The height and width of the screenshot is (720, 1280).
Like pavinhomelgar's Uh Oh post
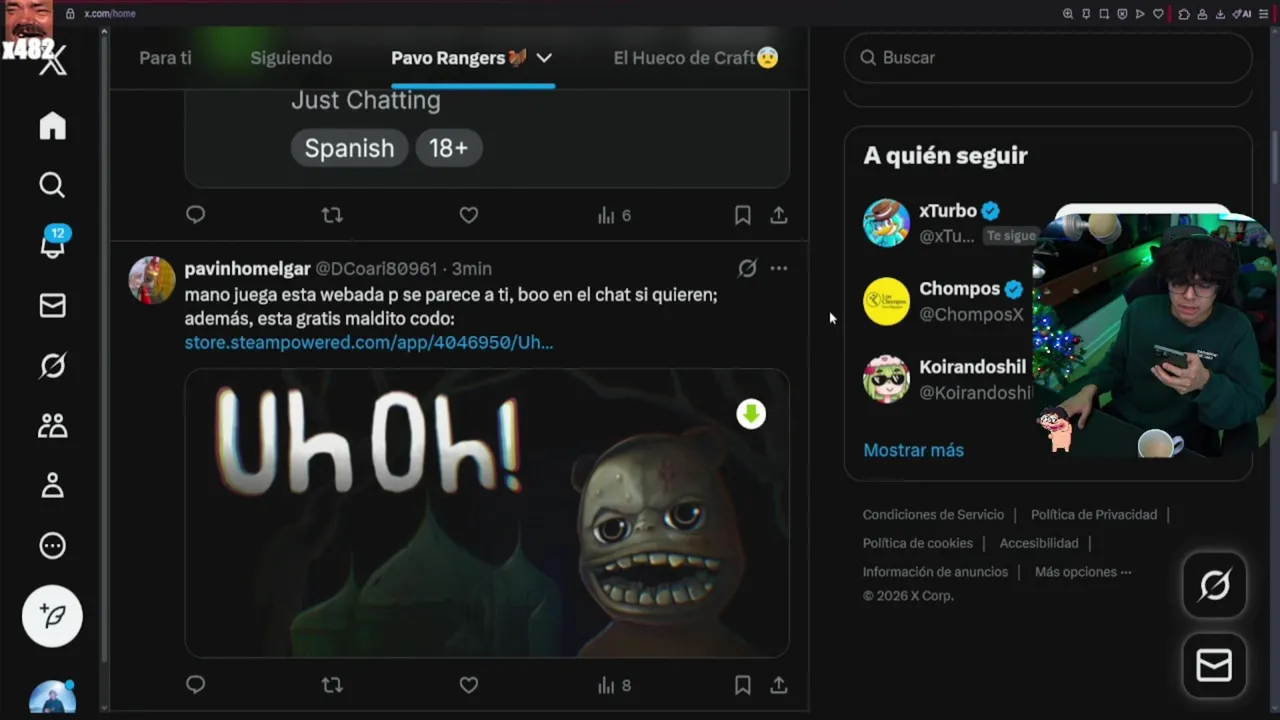(x=468, y=685)
